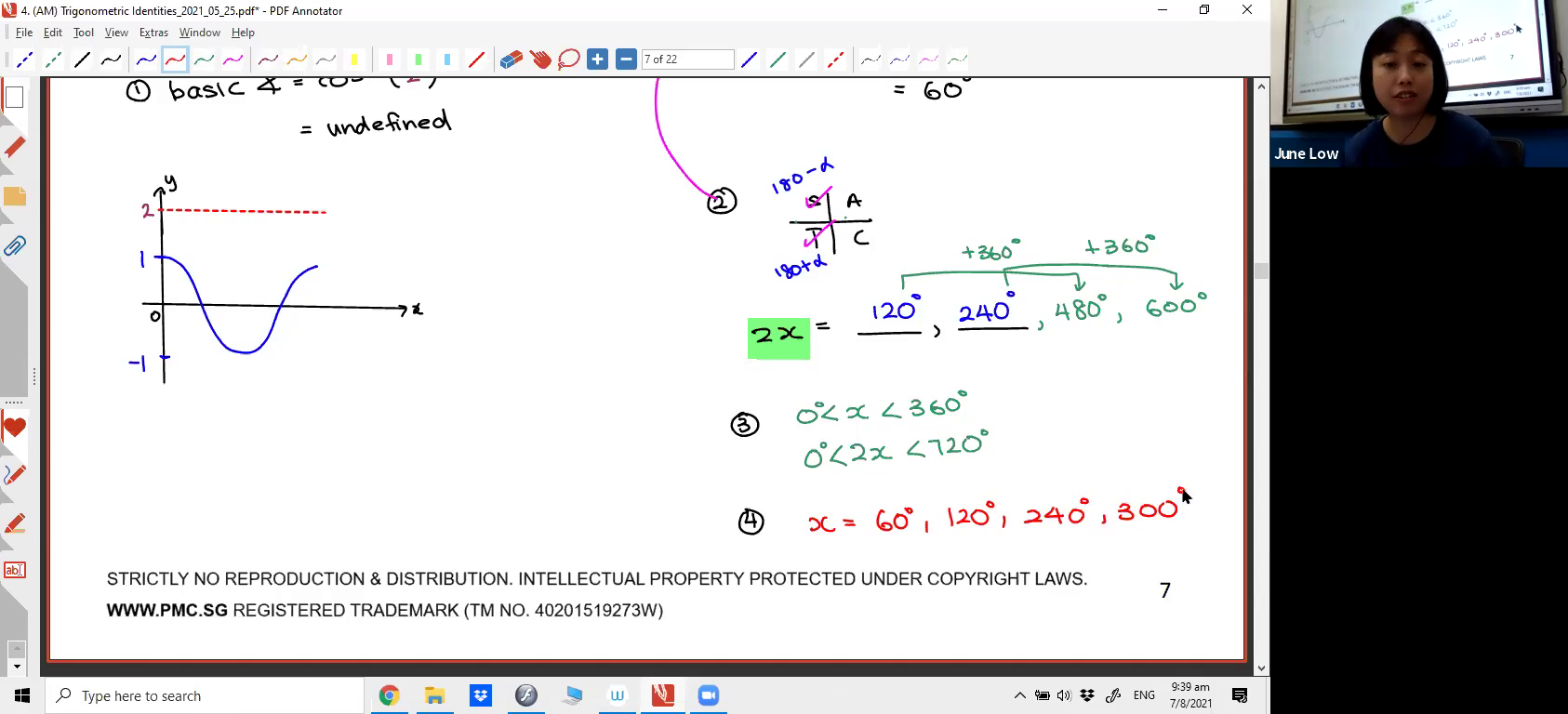
Task: Open the Window menu
Action: click(199, 33)
